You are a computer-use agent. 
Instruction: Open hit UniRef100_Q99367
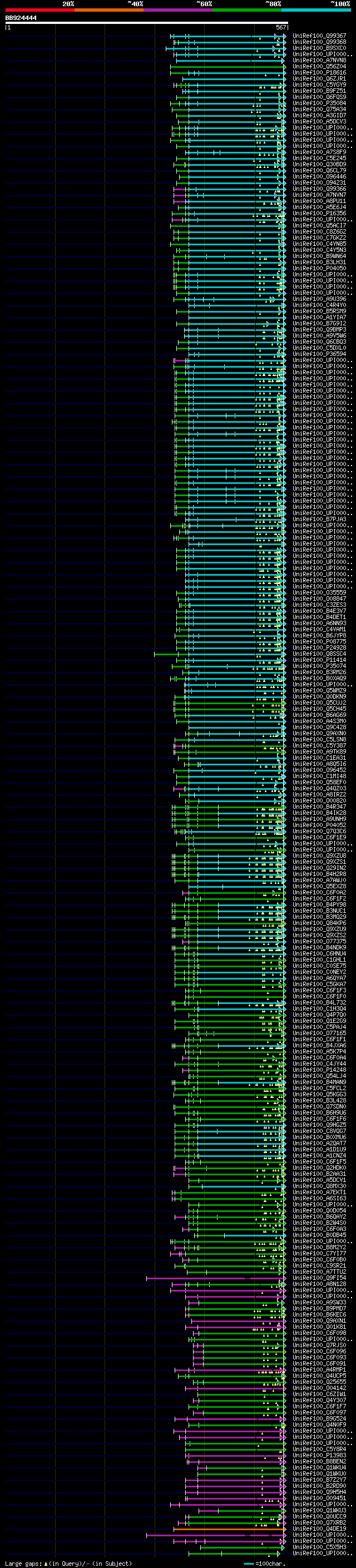pos(319,36)
